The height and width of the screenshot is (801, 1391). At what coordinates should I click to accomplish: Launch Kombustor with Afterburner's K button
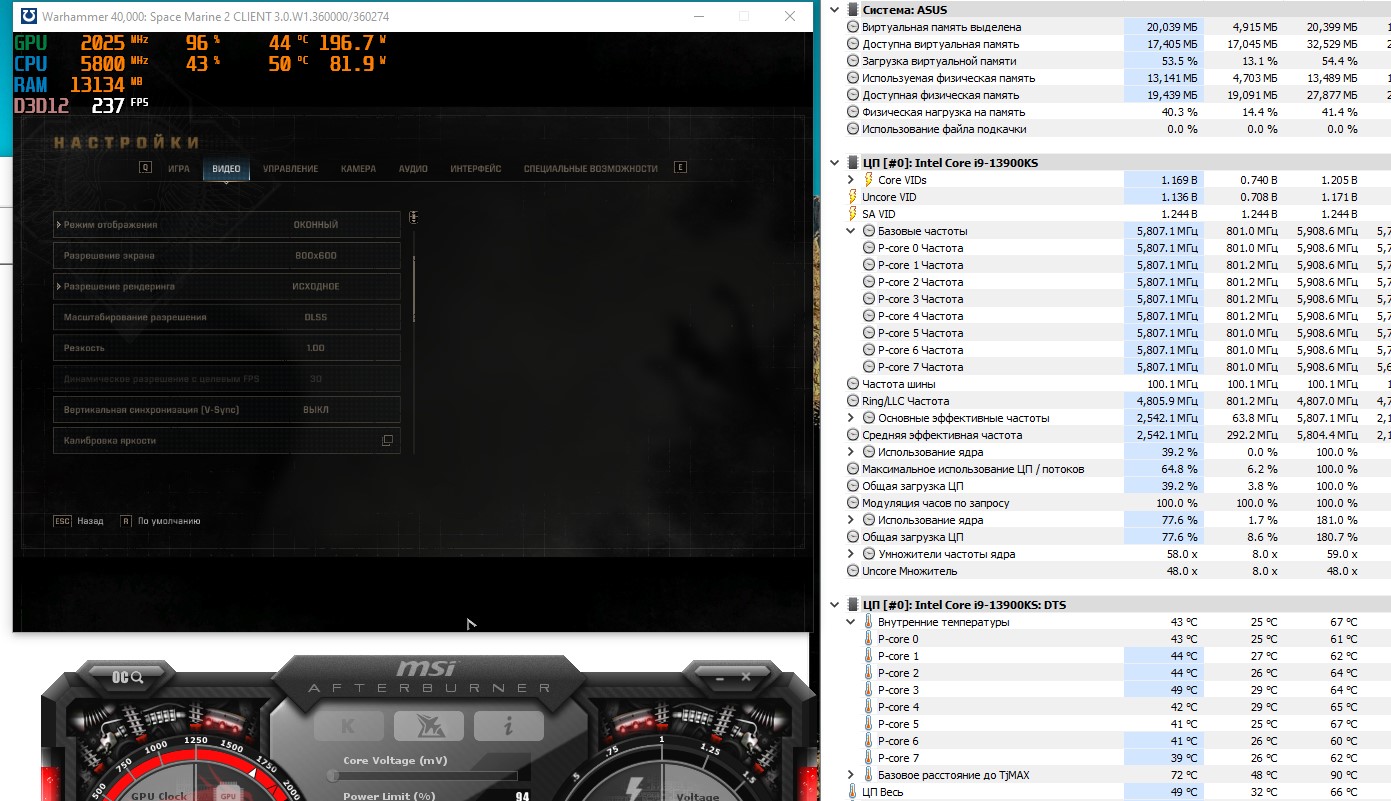point(348,726)
